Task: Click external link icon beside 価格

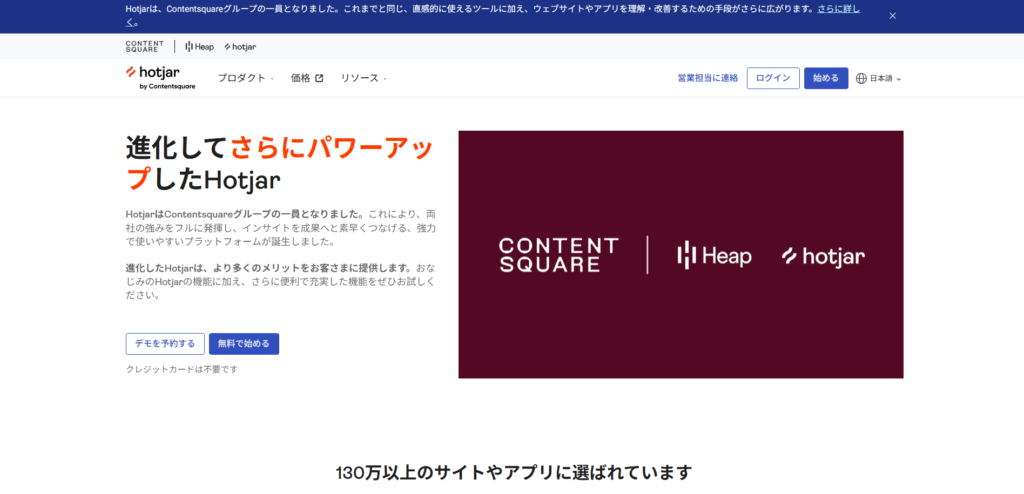Action: tap(319, 78)
